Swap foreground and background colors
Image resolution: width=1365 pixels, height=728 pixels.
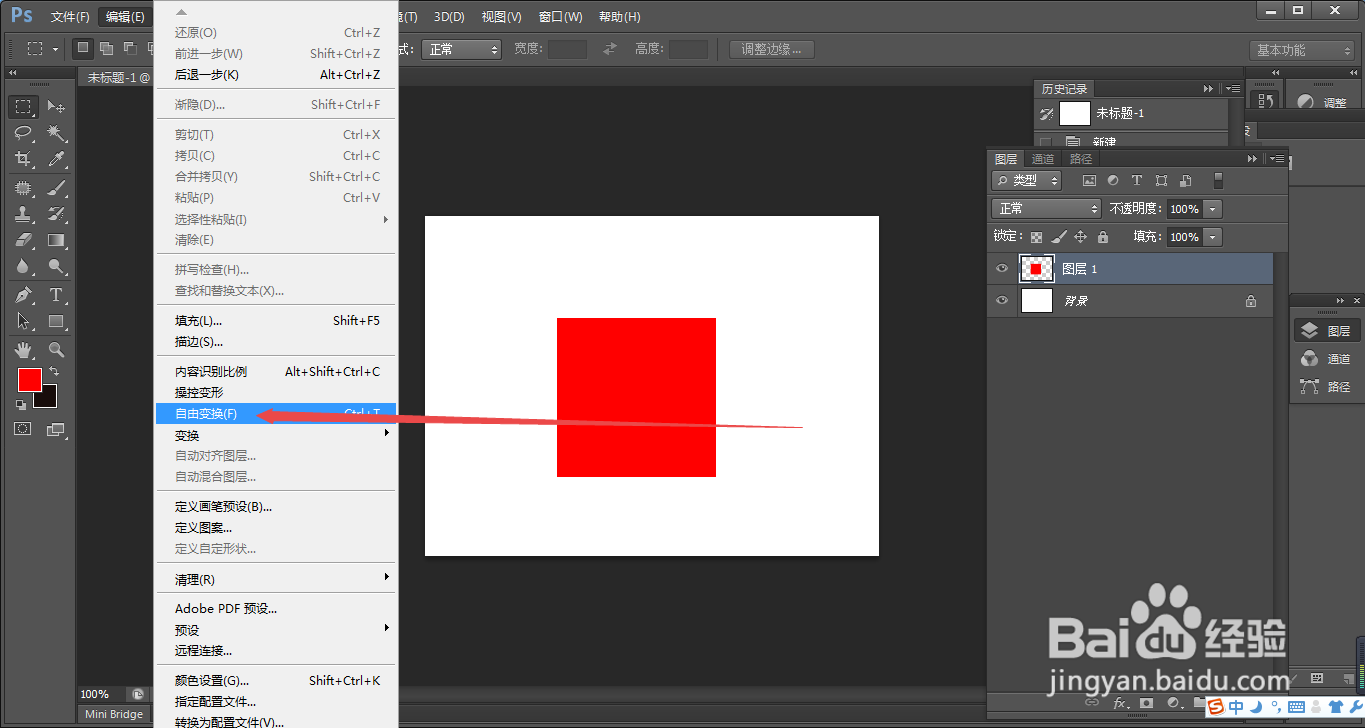pos(54,371)
